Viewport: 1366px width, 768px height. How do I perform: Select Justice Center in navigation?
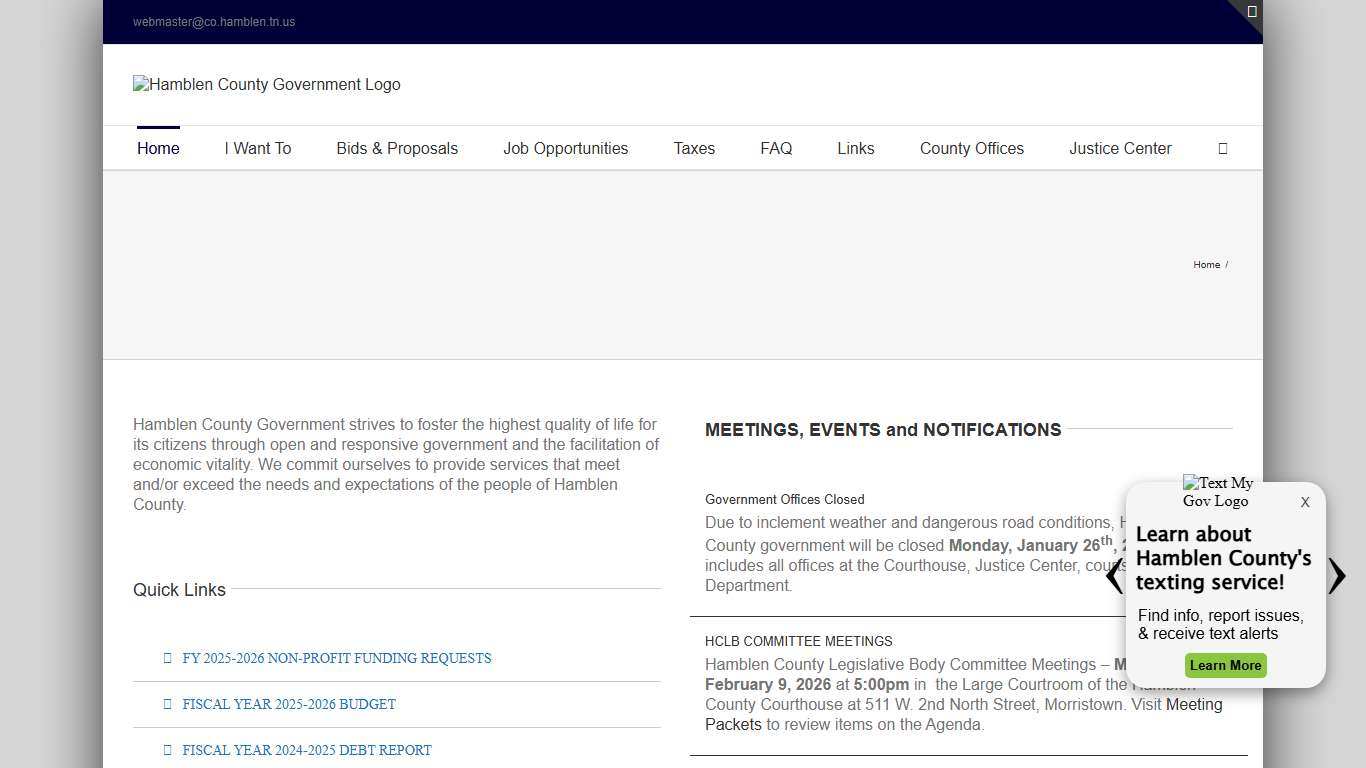tap(1120, 148)
